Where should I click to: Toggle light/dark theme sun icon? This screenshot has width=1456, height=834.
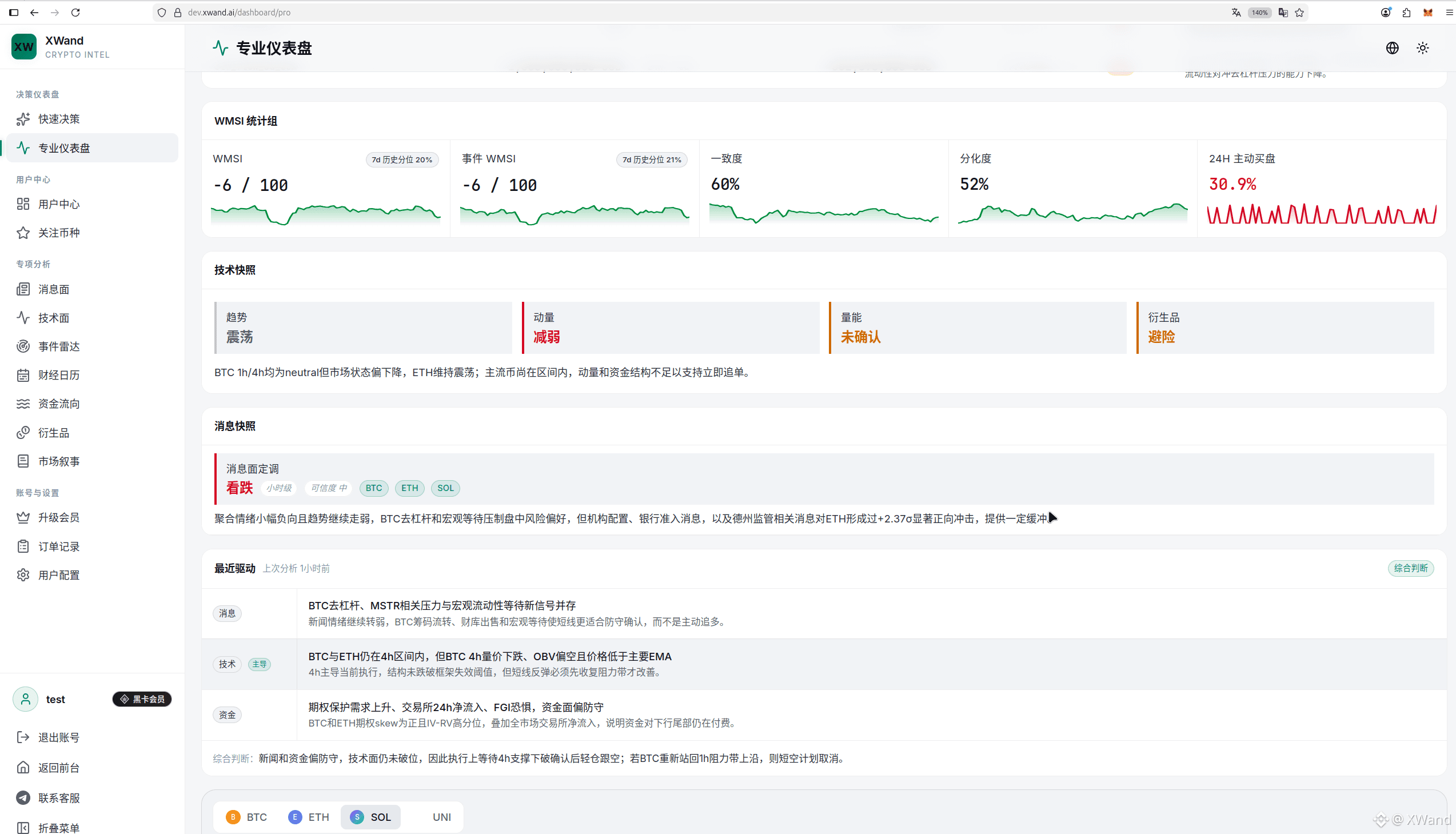[x=1422, y=48]
